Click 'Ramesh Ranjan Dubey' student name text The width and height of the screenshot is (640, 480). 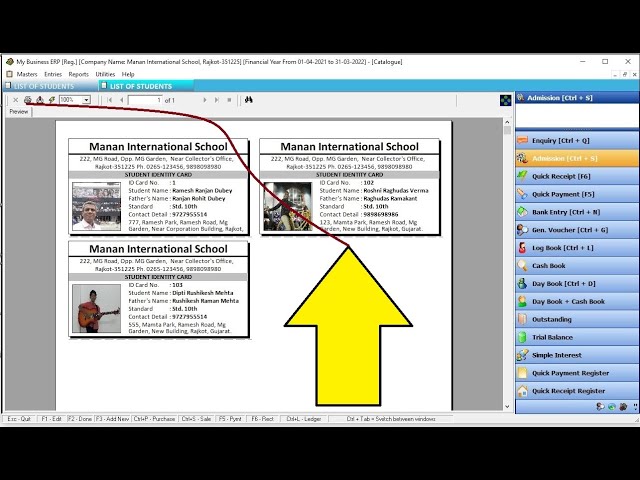coord(202,191)
